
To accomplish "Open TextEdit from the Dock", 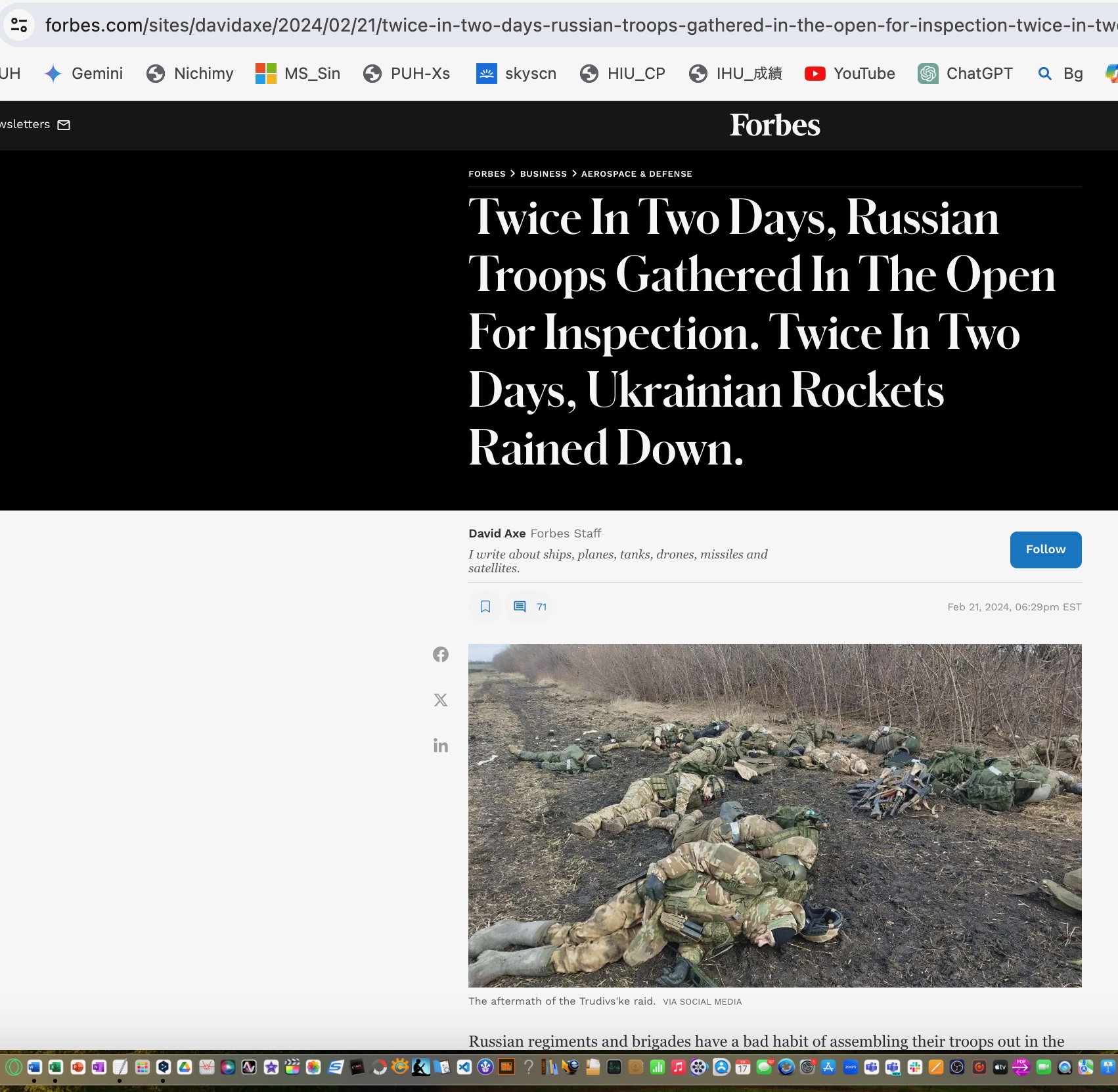I will coord(120,1067).
